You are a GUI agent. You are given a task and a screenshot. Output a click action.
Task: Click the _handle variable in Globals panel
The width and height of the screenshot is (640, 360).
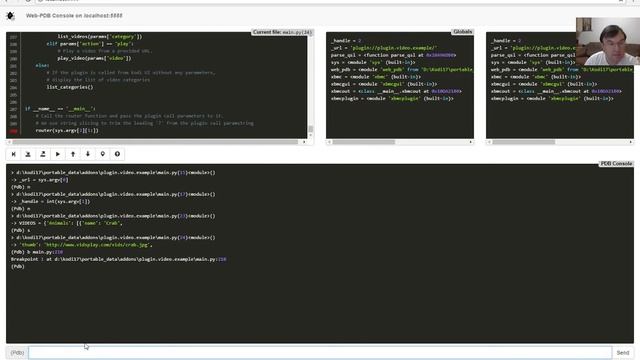click(x=346, y=41)
